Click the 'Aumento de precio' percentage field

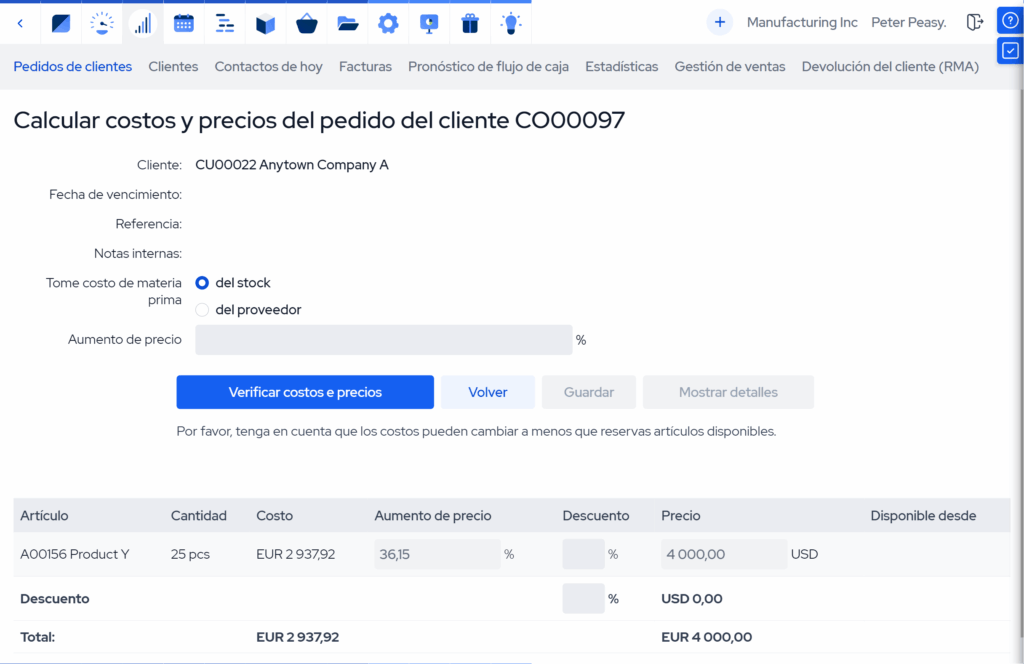pyautogui.click(x=384, y=340)
